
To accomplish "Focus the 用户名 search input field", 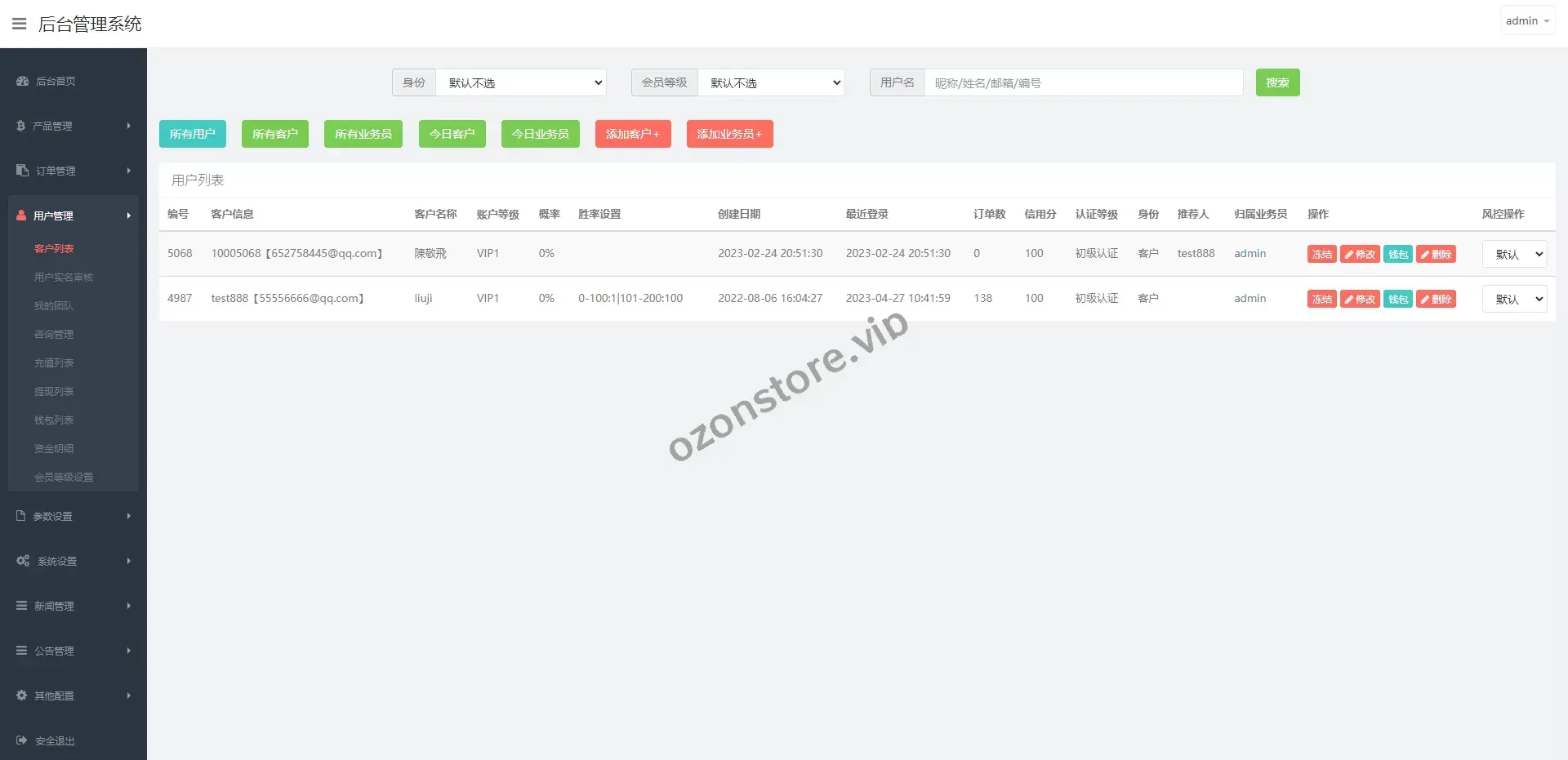I will pos(1083,82).
